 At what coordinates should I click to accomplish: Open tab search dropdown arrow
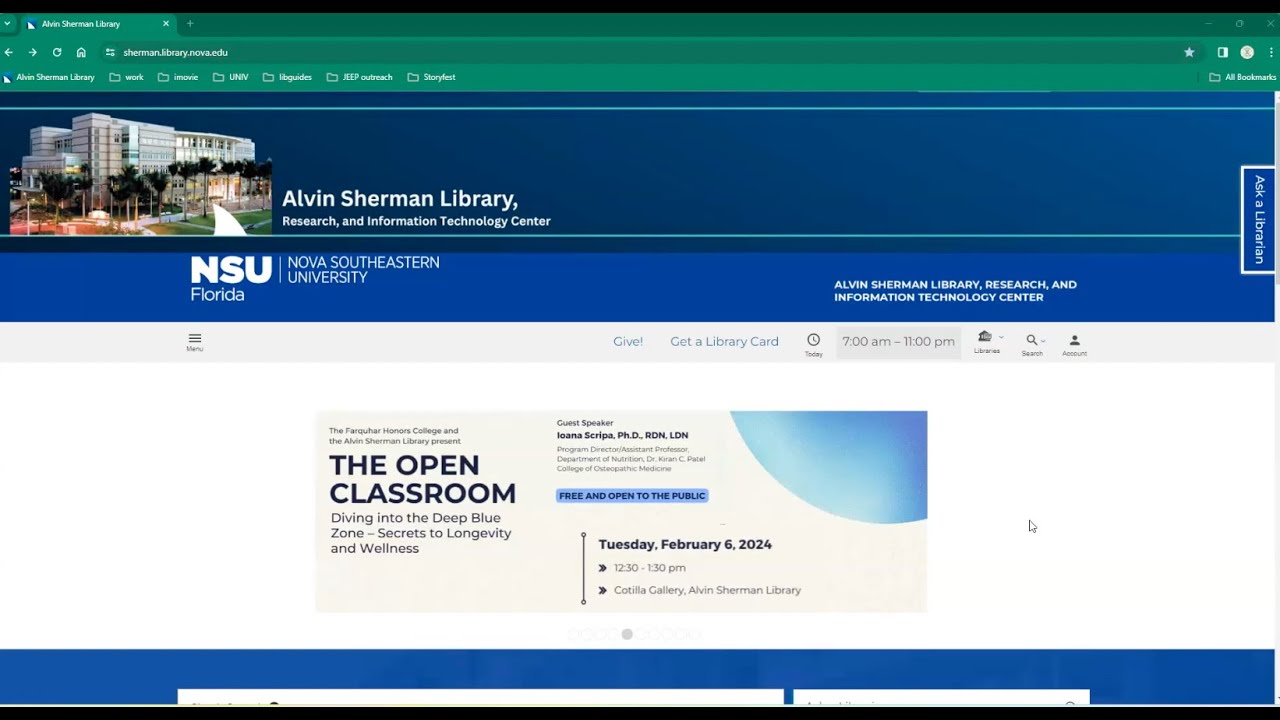tap(7, 23)
